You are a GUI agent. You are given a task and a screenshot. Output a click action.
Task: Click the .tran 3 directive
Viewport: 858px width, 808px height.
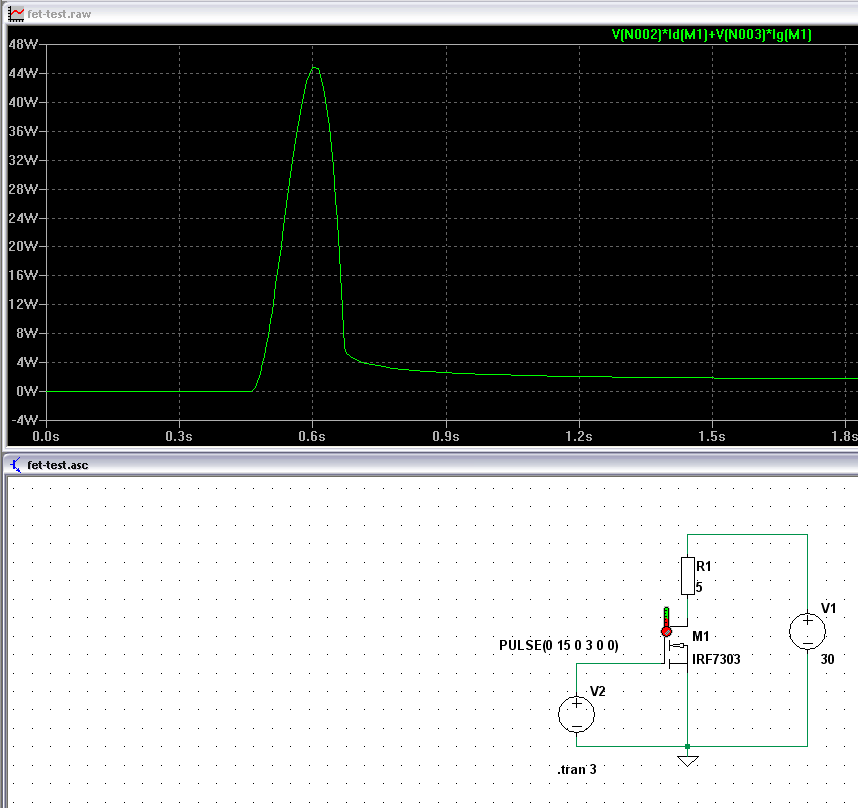pyautogui.click(x=577, y=770)
